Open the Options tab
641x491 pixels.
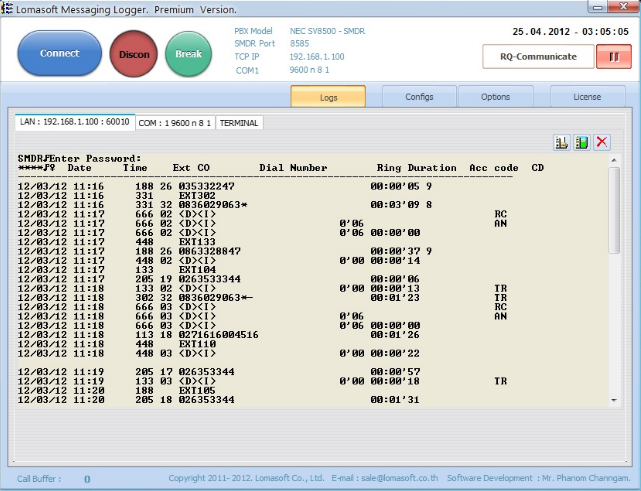[495, 97]
